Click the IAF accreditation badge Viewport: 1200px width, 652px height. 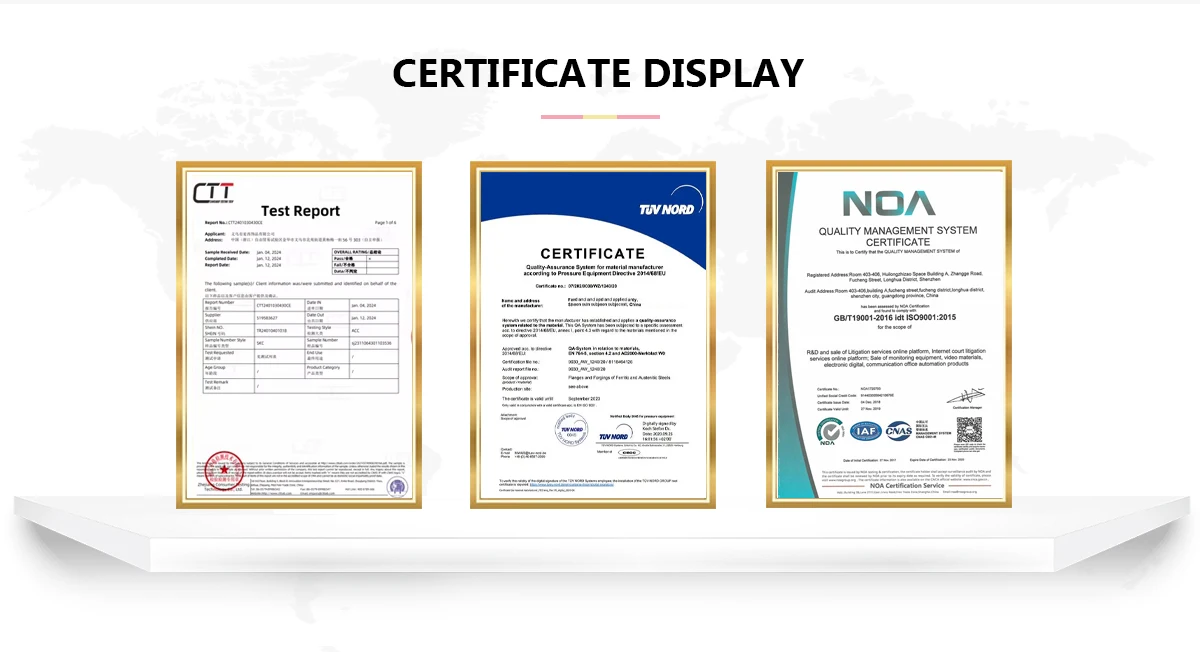865,431
